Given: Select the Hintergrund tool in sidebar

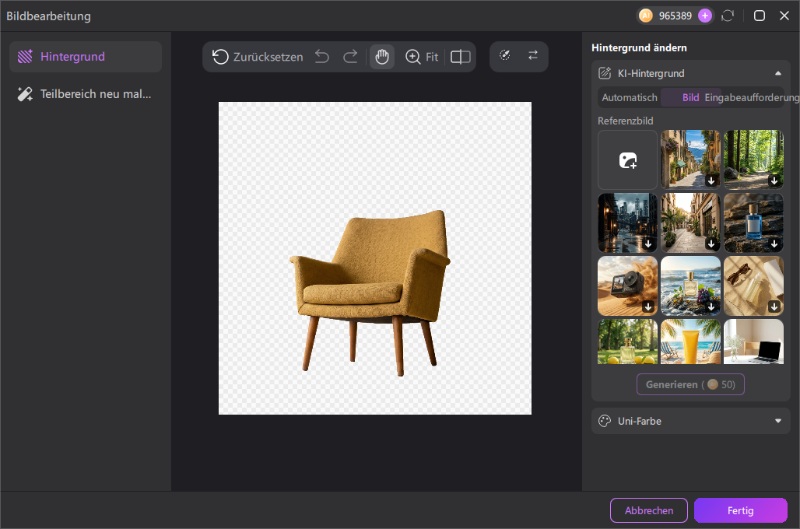Looking at the screenshot, I should click(x=85, y=57).
